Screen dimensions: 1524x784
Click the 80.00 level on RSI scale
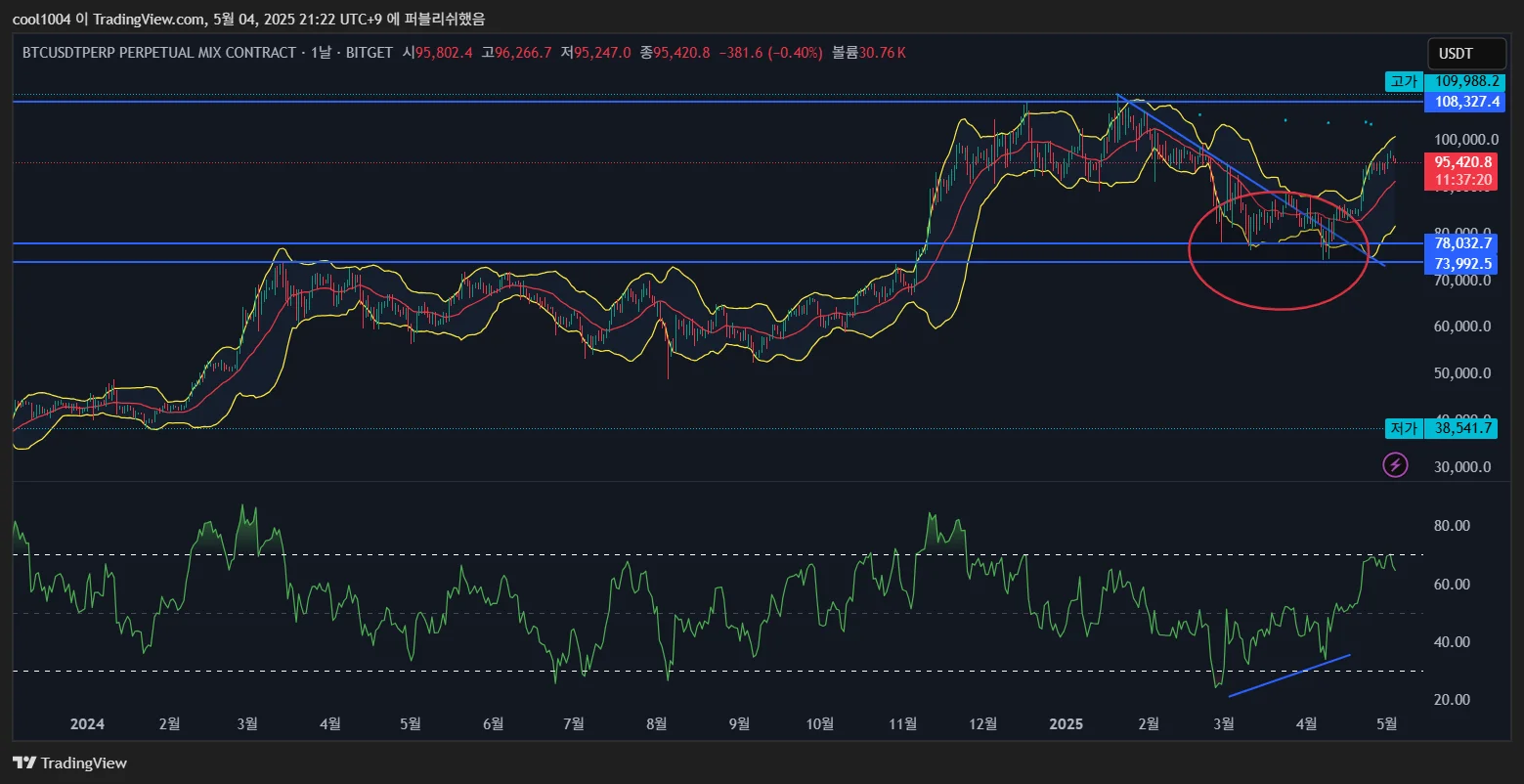(1452, 526)
